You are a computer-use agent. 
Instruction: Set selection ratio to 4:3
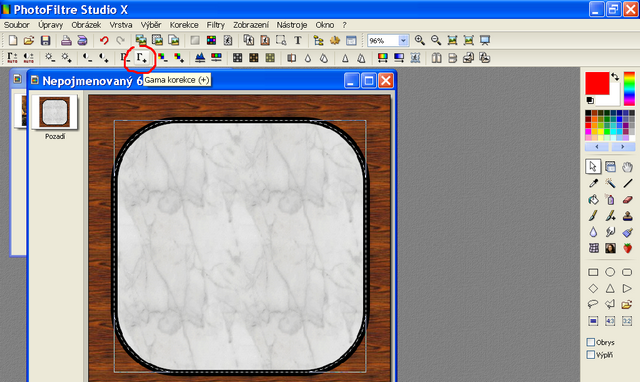tap(610, 321)
